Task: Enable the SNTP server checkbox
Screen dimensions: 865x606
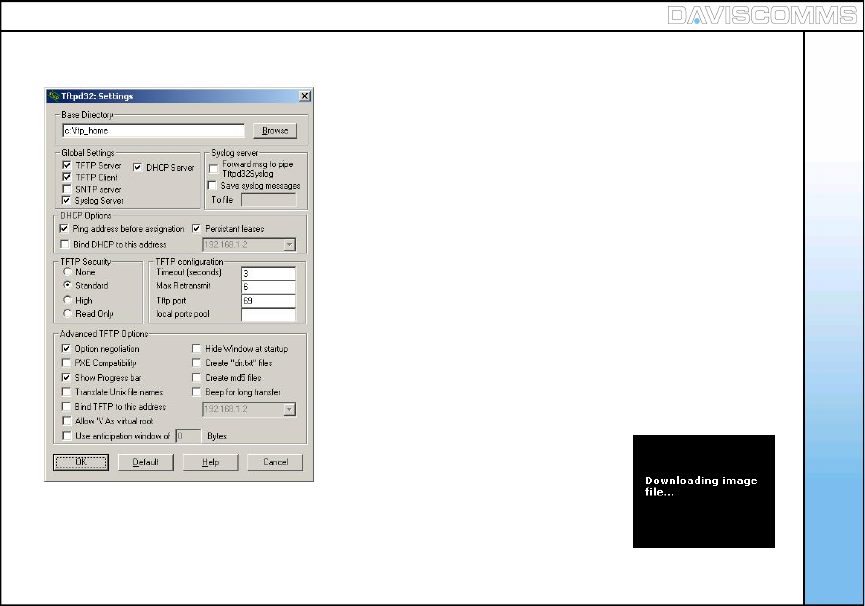Action: pyautogui.click(x=67, y=189)
